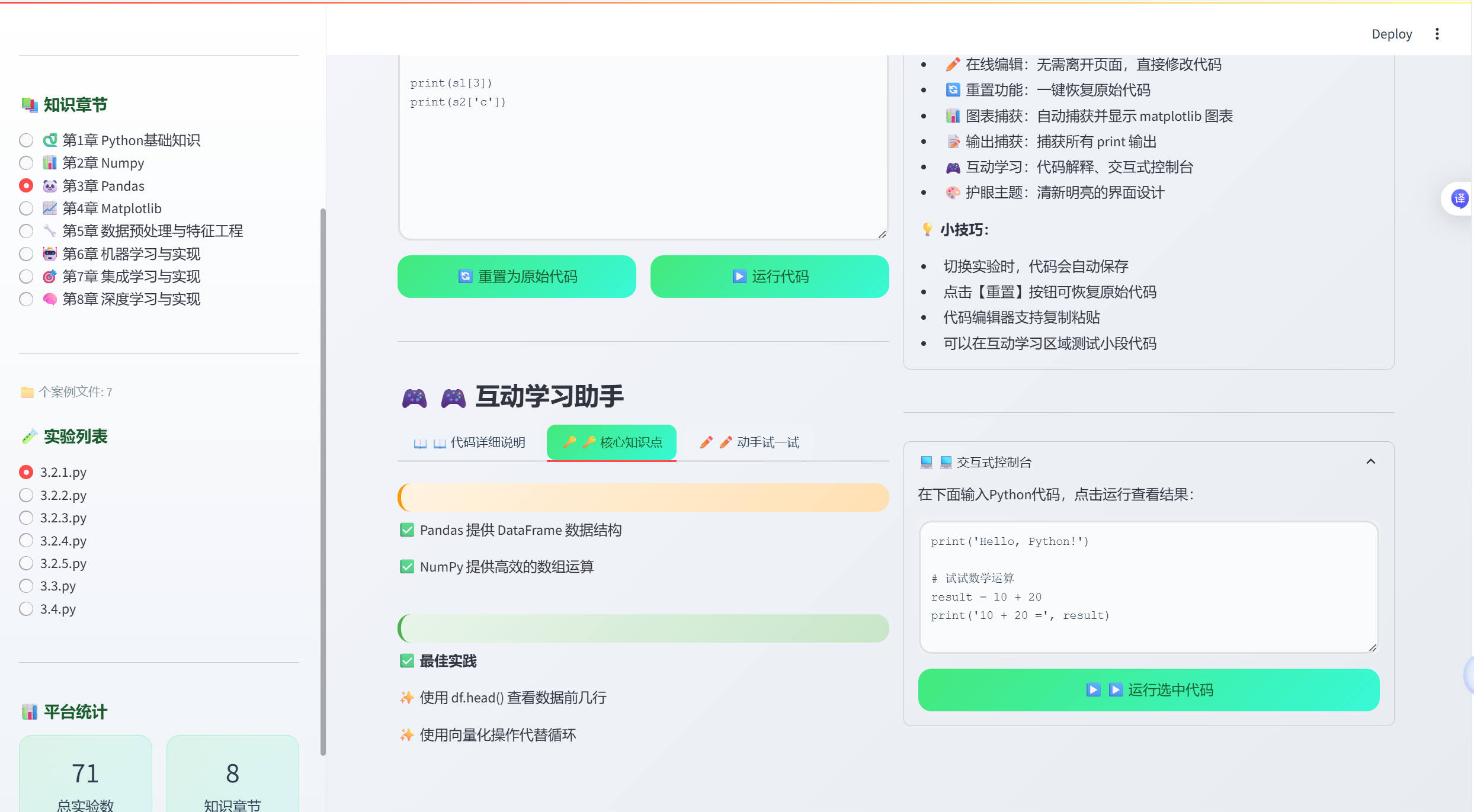The image size is (1474, 812).
Task: Click the 运行代码 button
Action: (x=770, y=277)
